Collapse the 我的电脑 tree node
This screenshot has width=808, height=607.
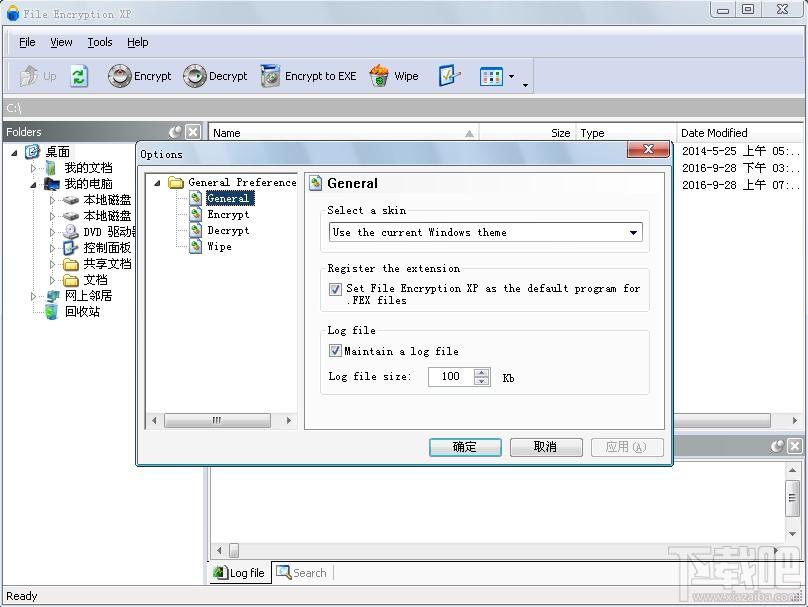(33, 184)
